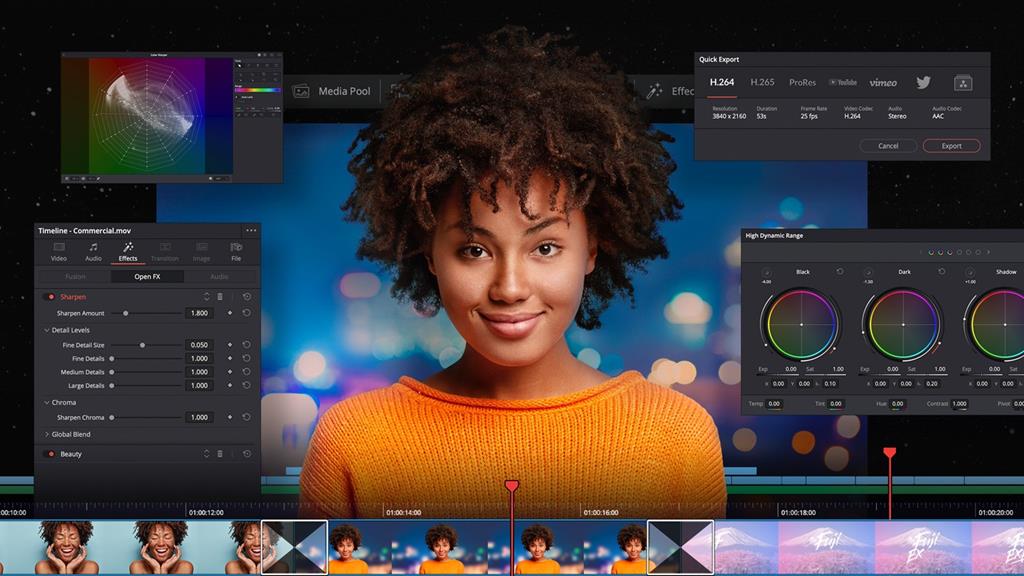Select the Vimeo export preset icon

(x=883, y=83)
